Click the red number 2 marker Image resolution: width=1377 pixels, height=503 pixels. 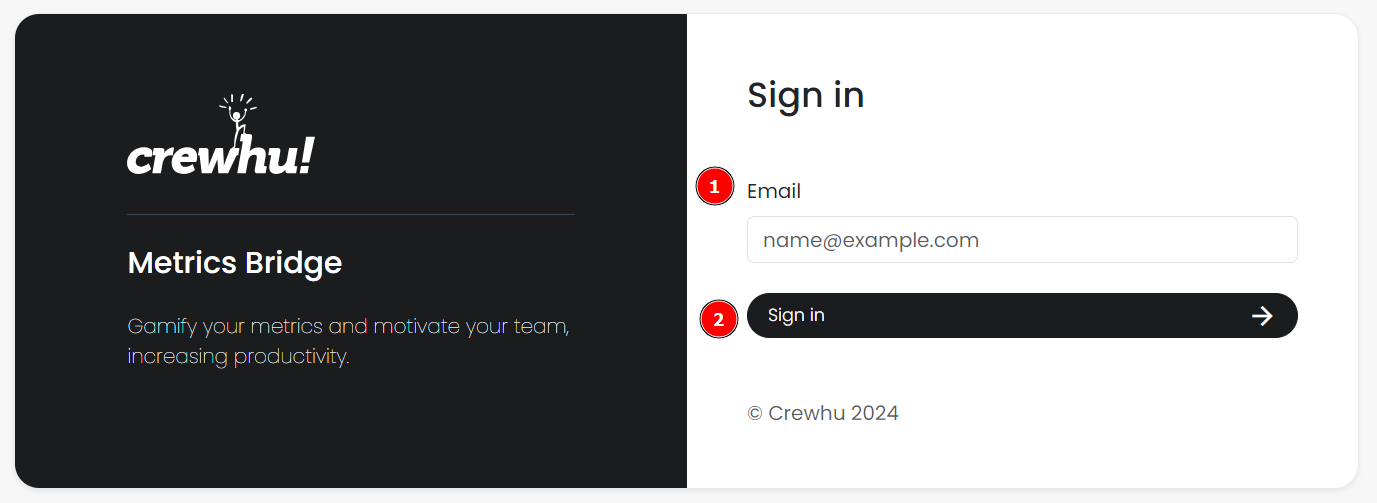click(718, 319)
